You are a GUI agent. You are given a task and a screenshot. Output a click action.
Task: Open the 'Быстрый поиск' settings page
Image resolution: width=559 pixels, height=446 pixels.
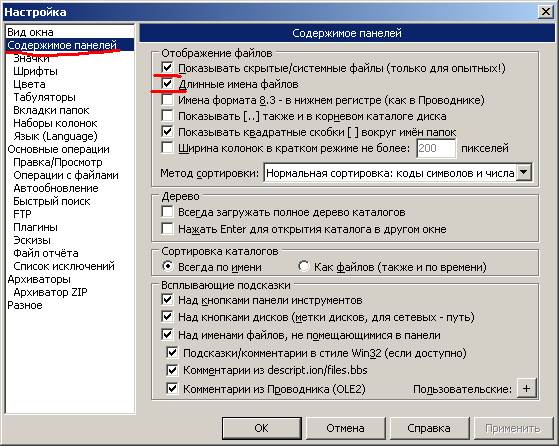pos(52,201)
